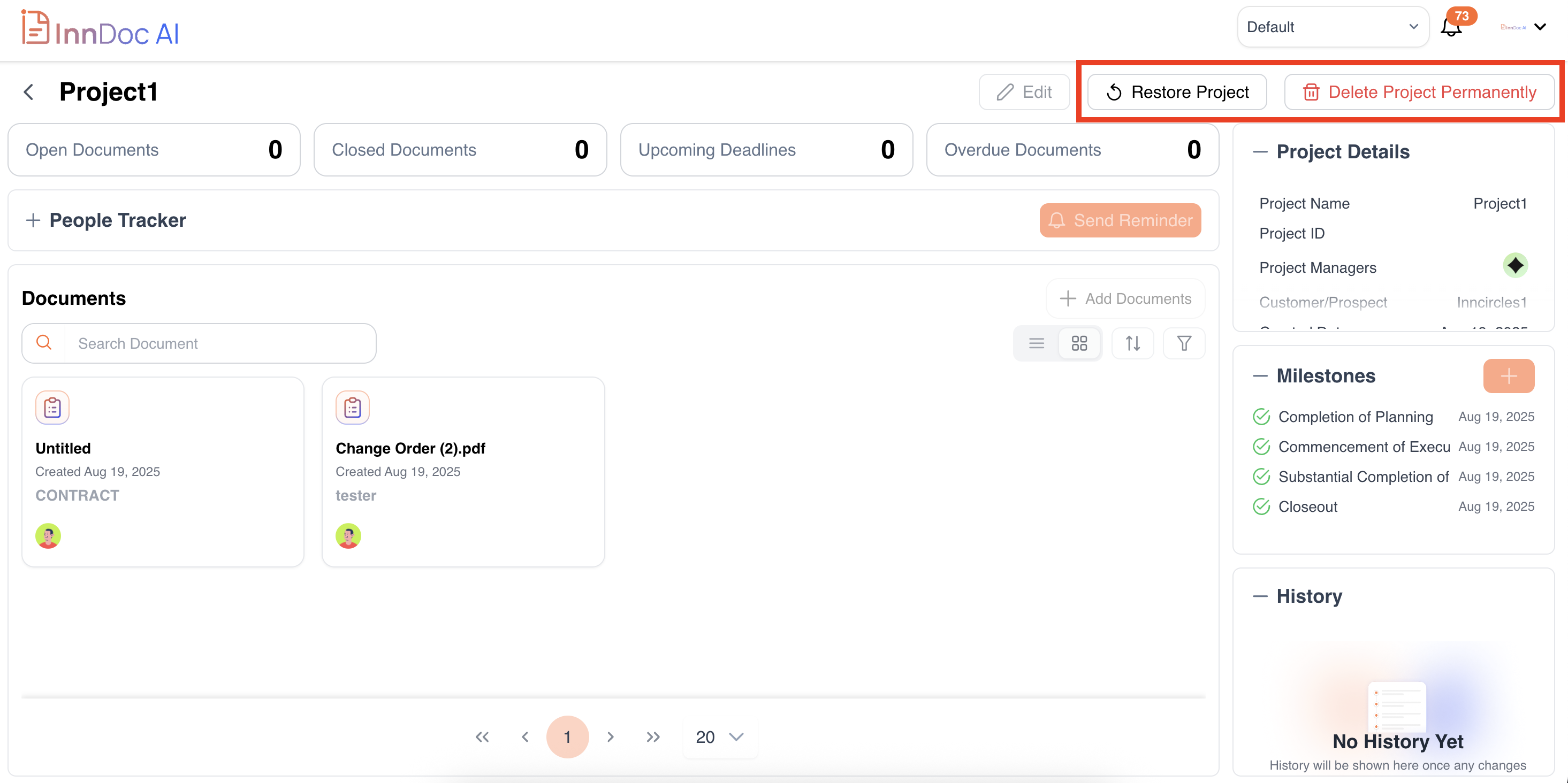Open the document filter funnel icon
Viewport: 1568px width, 783px height.
[1184, 344]
